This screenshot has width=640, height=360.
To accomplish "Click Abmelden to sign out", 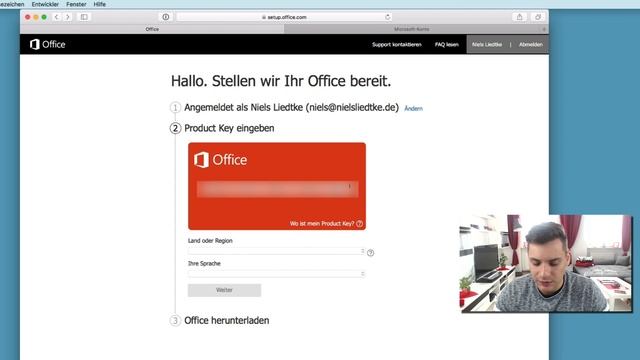I will click(x=531, y=44).
